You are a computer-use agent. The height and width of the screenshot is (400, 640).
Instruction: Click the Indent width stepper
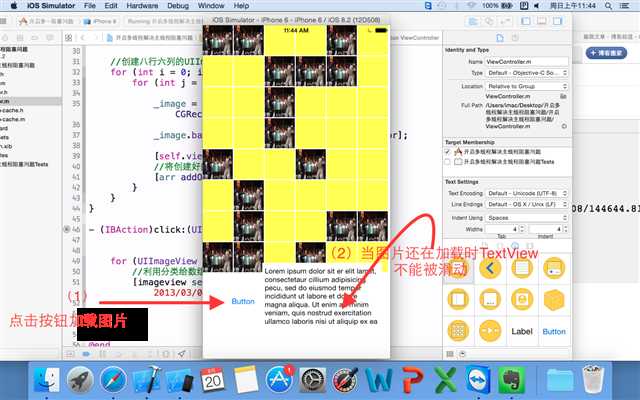click(566, 229)
